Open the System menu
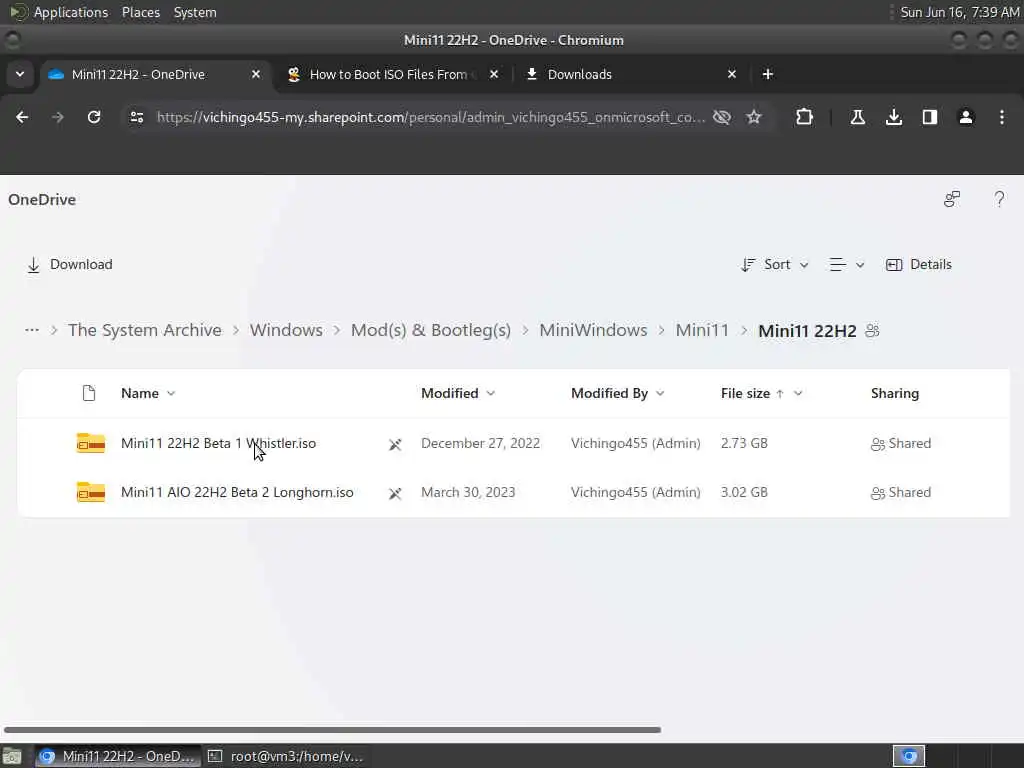This screenshot has height=768, width=1024. tap(195, 12)
